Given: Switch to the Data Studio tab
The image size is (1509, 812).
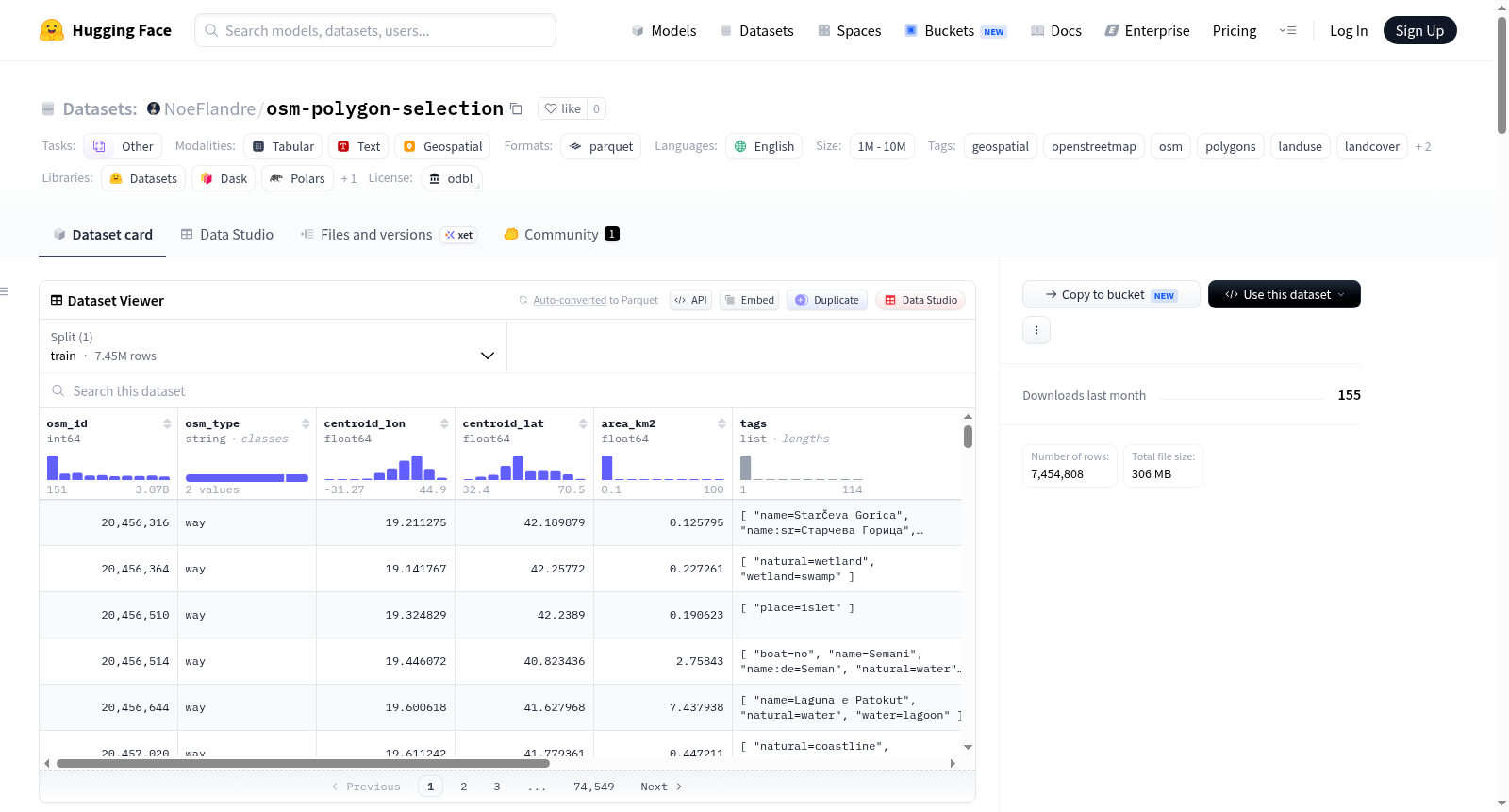Looking at the screenshot, I should pyautogui.click(x=227, y=235).
